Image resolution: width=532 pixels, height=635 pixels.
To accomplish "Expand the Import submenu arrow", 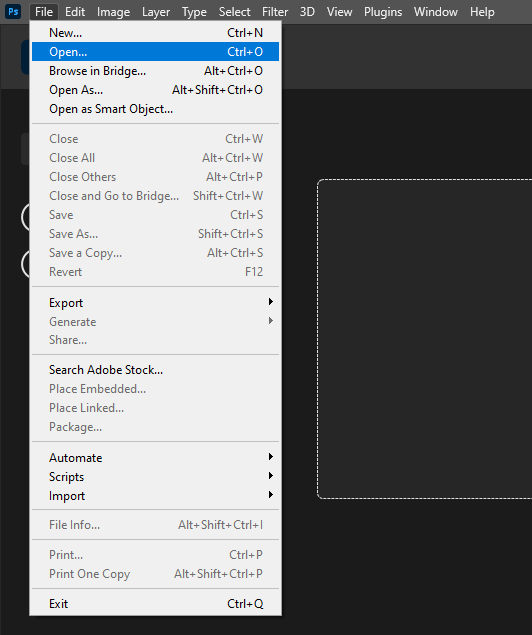I will pyautogui.click(x=270, y=495).
